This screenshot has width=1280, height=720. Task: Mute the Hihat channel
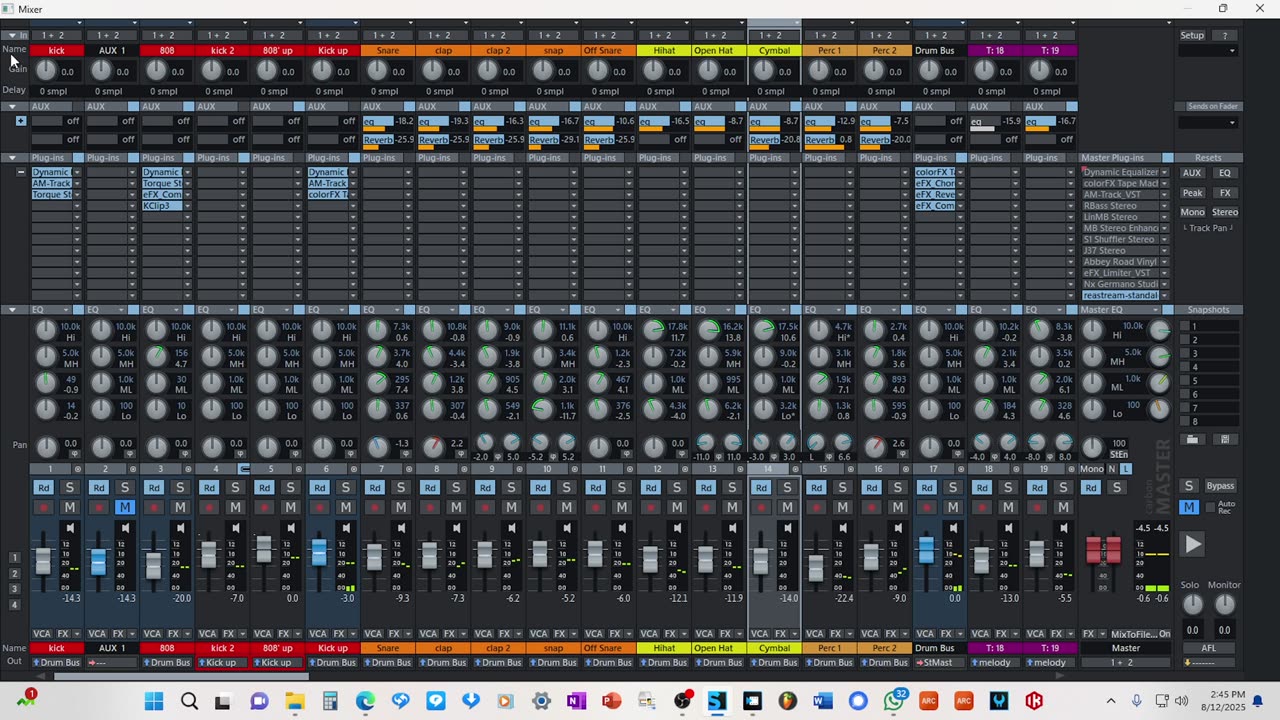tap(677, 507)
